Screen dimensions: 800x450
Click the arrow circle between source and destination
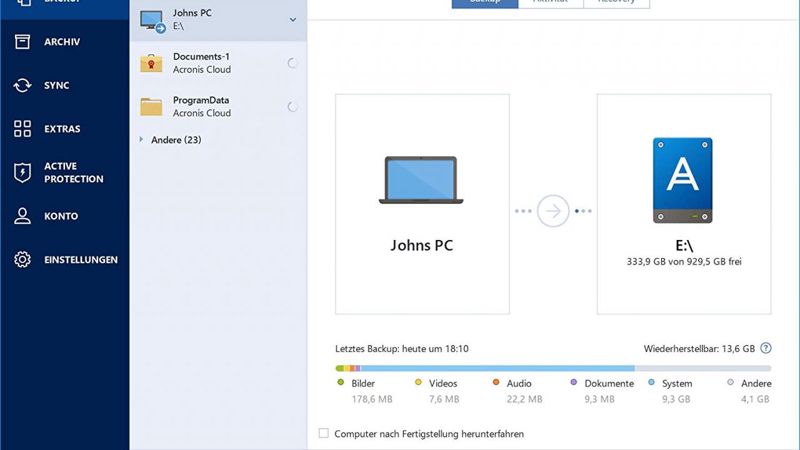pos(553,211)
